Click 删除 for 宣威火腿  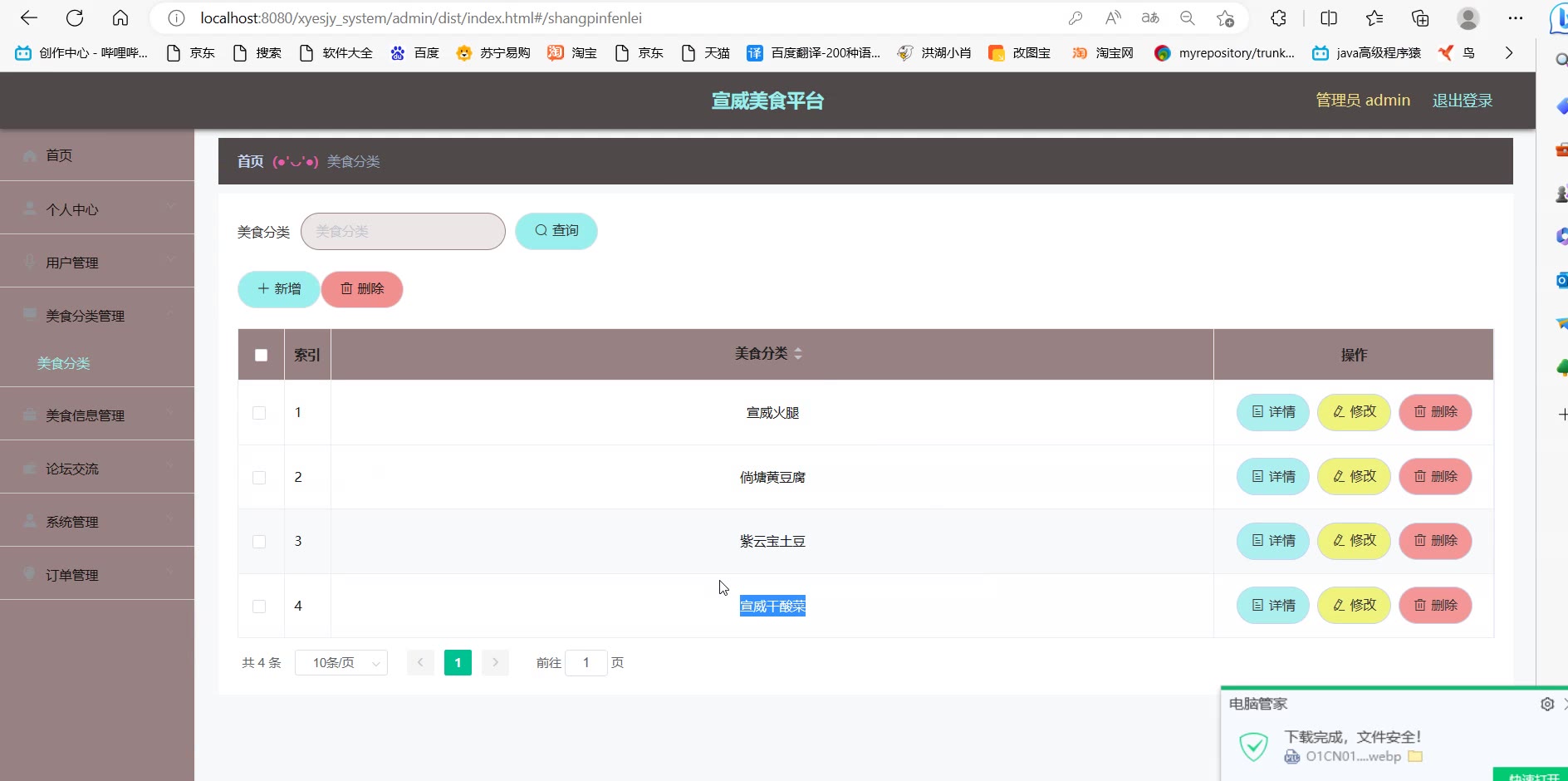click(x=1436, y=412)
